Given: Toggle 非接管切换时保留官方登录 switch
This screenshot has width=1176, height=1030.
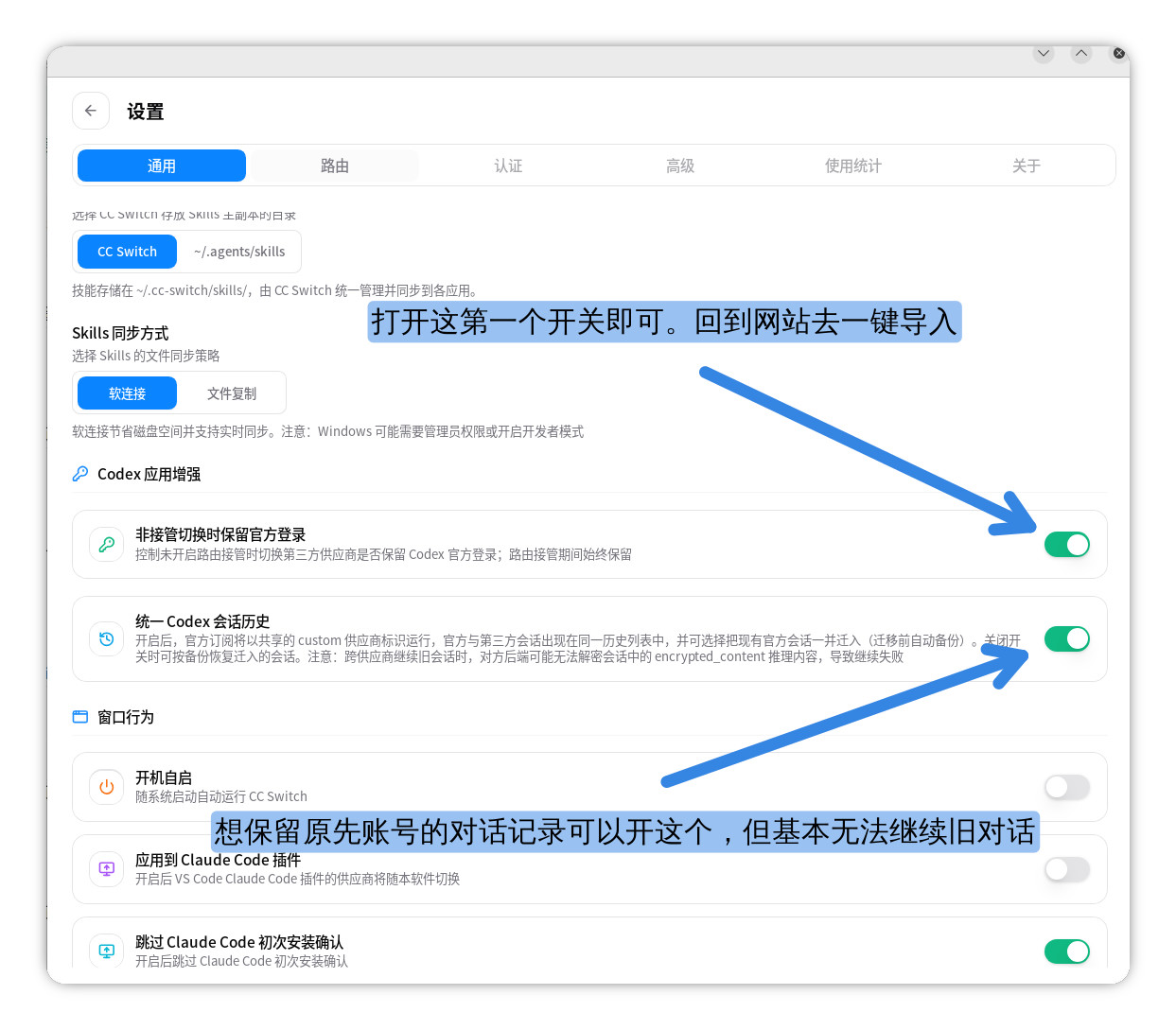Looking at the screenshot, I should (x=1067, y=545).
